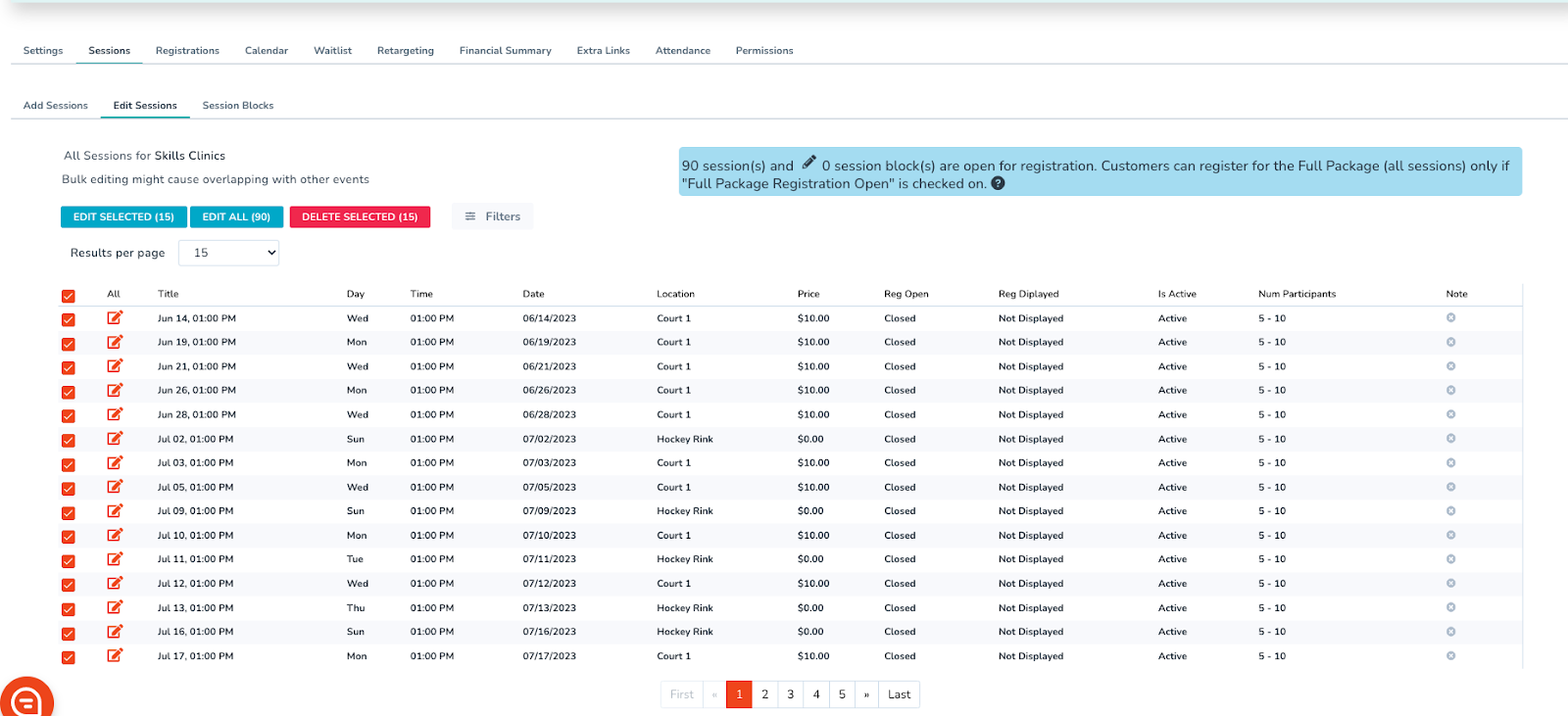Click the Edit All (90) button
Viewport: 1568px width, 716px height.
coord(236,216)
